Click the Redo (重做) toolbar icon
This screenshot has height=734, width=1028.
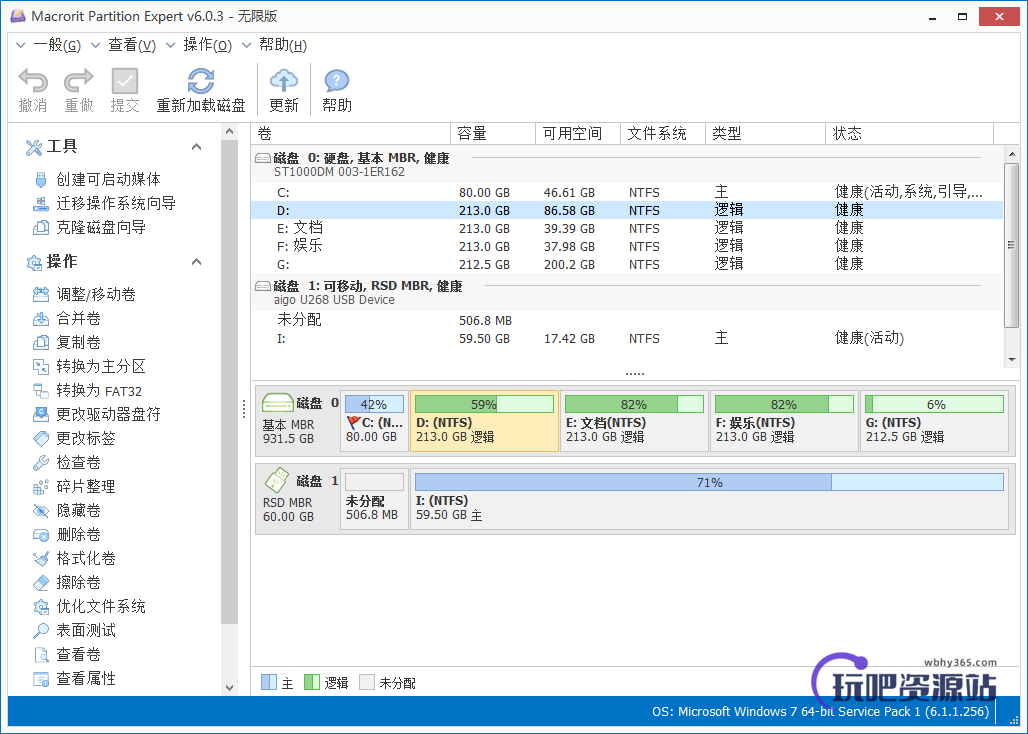point(79,81)
